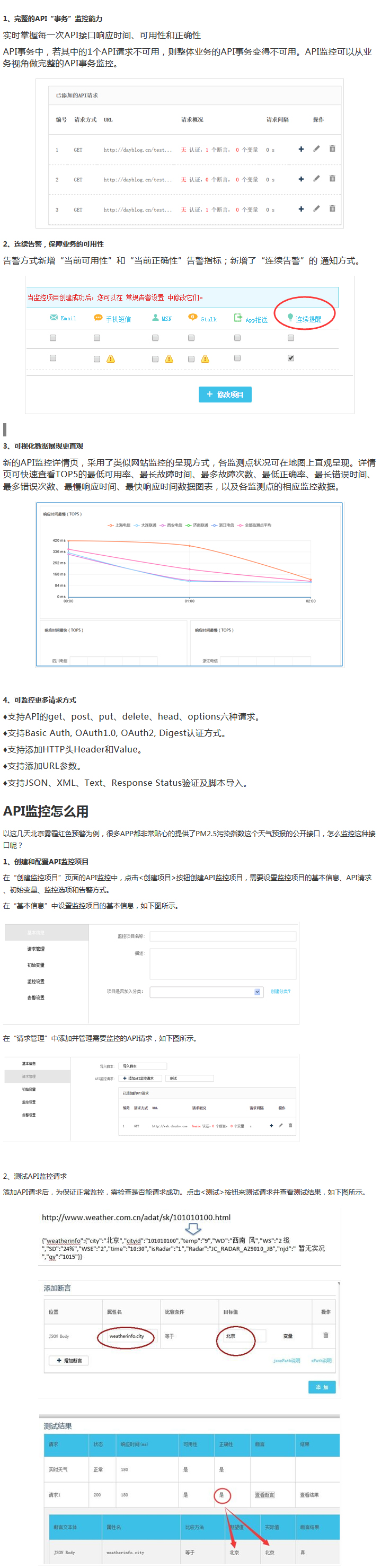
Task: Click the pencil edit icon for request 2
Action: tap(316, 179)
